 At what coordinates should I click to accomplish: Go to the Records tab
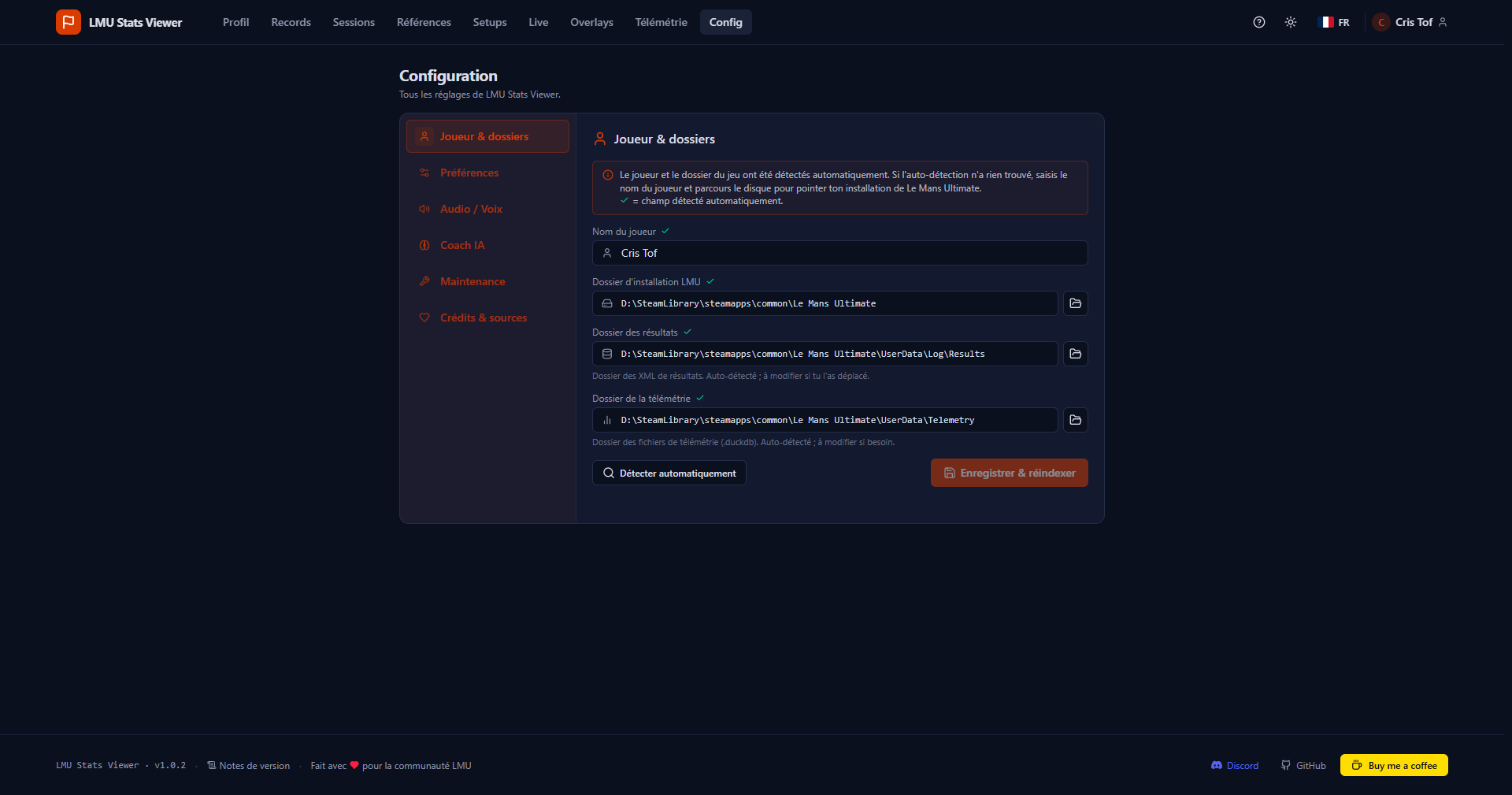(x=291, y=22)
